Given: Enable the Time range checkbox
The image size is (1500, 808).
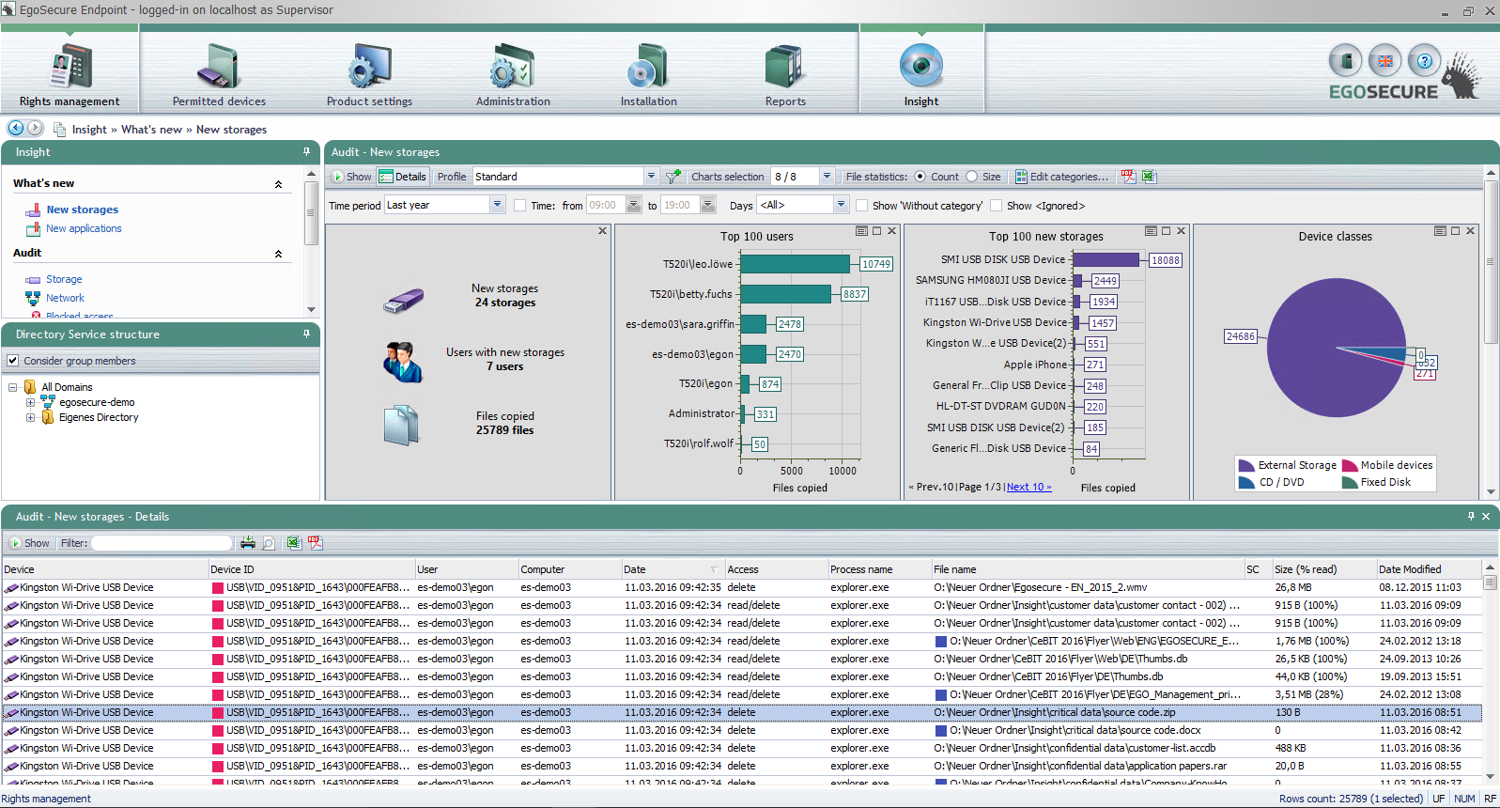Looking at the screenshot, I should click(x=520, y=205).
